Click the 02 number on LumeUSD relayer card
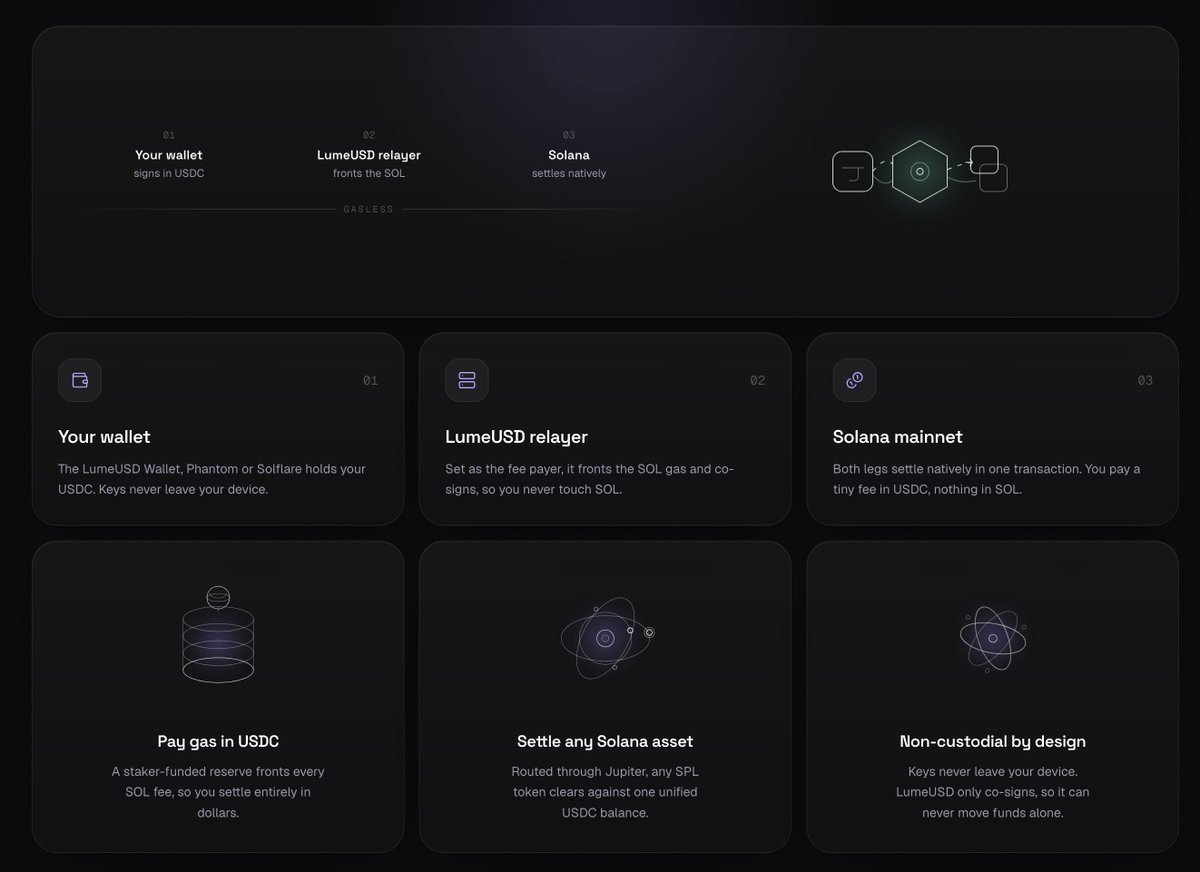 [x=757, y=381]
